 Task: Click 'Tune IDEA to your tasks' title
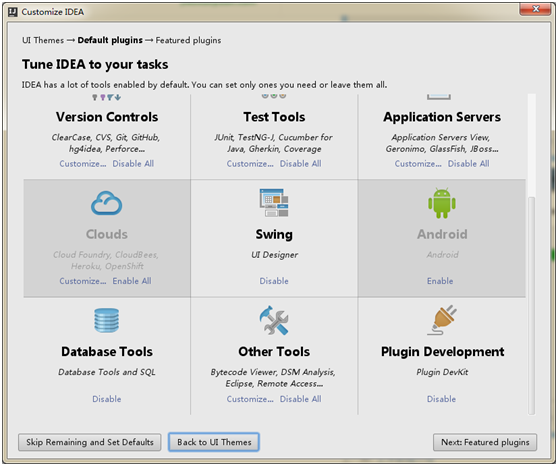click(95, 64)
